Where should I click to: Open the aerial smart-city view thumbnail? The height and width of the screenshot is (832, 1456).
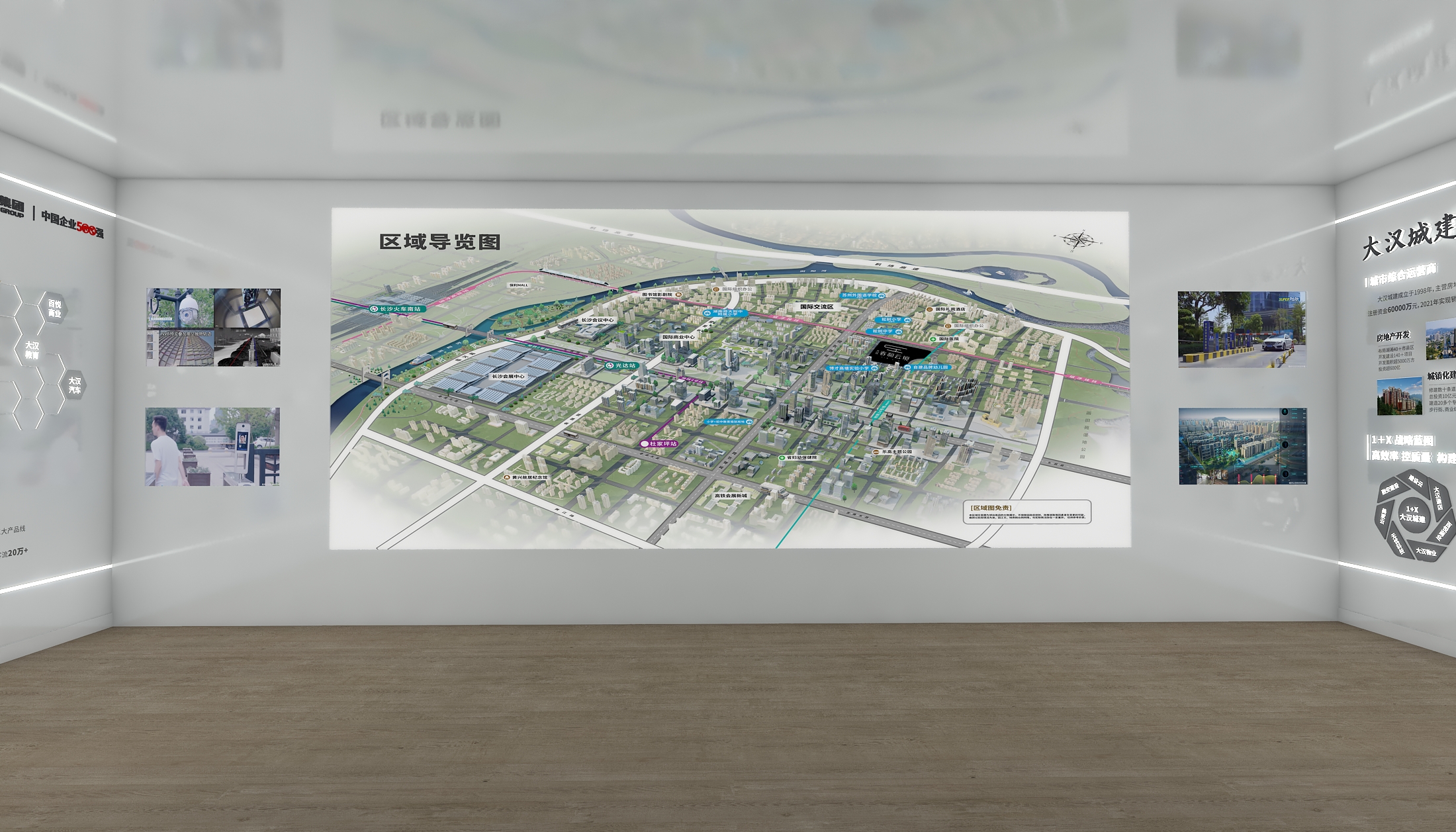tap(1242, 446)
